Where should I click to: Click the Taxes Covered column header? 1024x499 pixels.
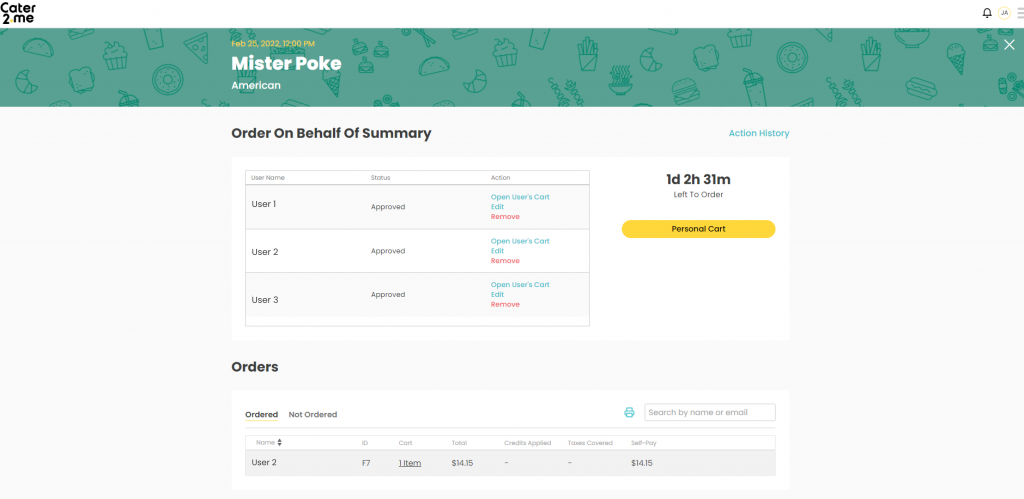(x=590, y=443)
